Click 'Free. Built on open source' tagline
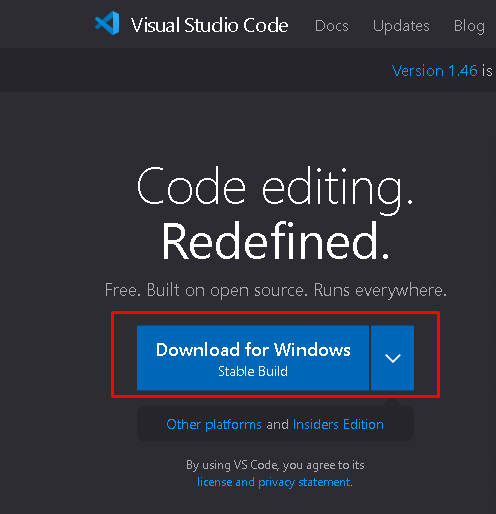 tap(276, 290)
